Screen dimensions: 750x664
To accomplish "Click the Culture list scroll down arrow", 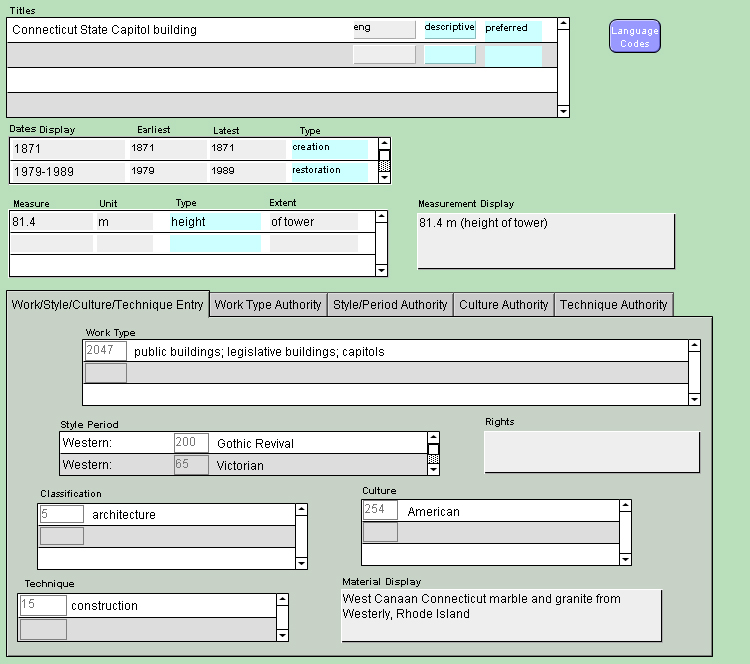I will tap(625, 559).
